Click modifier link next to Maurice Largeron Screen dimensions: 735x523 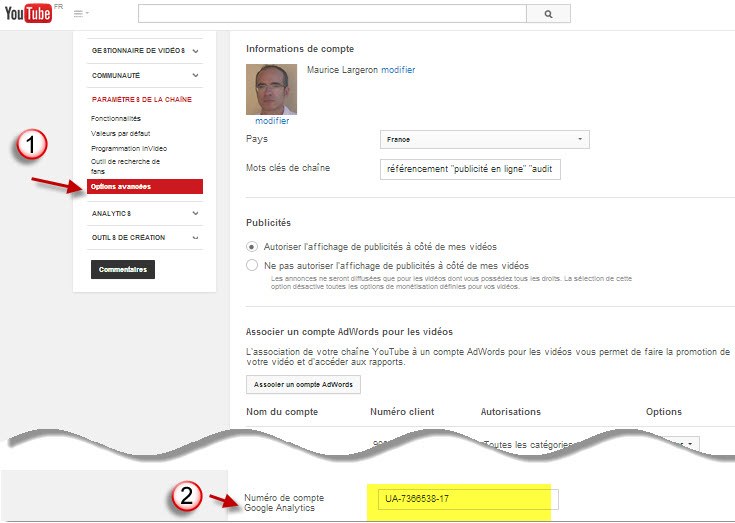pyautogui.click(x=398, y=70)
